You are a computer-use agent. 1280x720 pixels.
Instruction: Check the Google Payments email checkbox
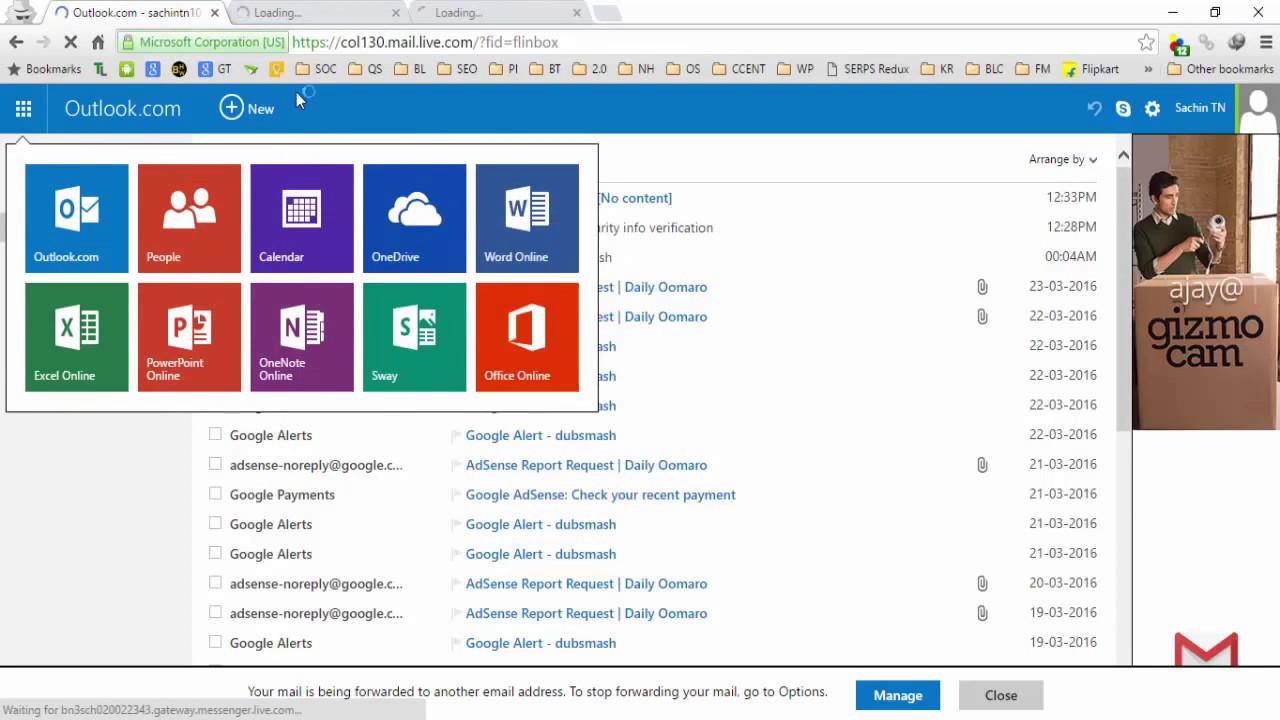[x=215, y=494]
